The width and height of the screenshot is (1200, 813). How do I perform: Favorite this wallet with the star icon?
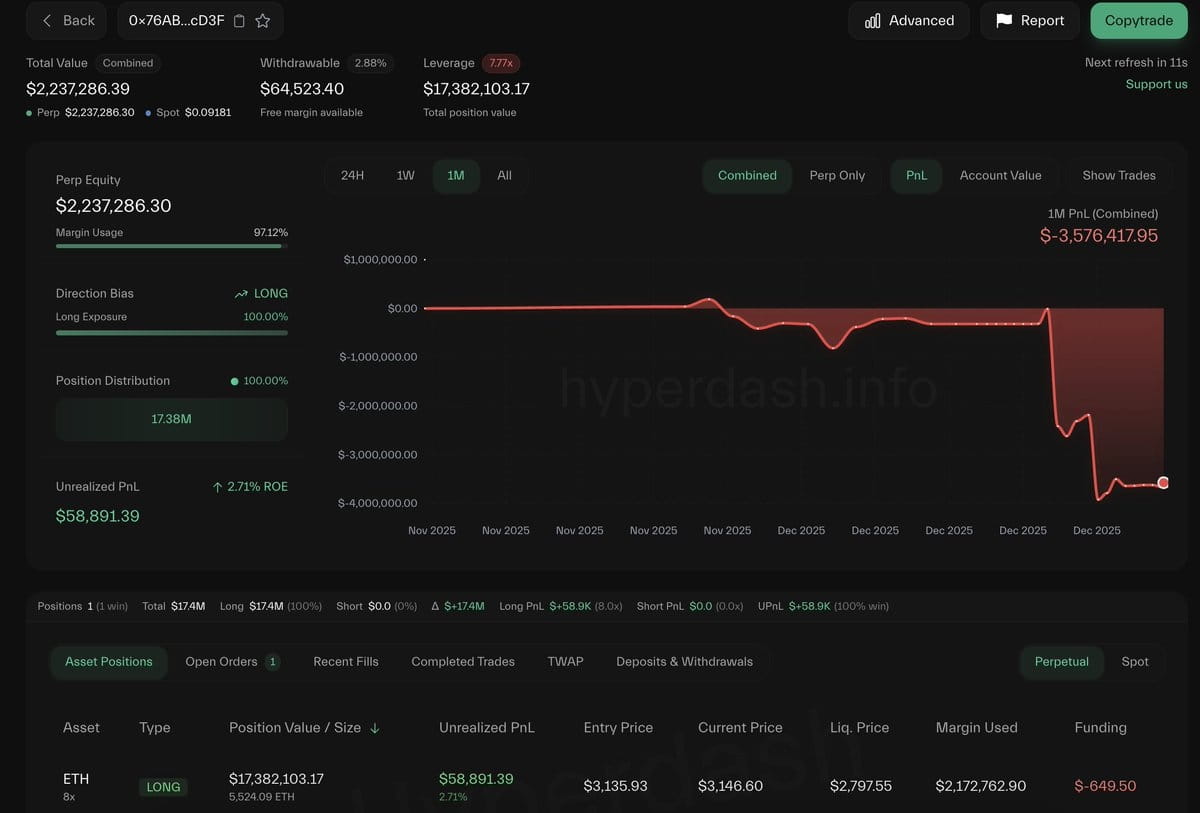263,21
